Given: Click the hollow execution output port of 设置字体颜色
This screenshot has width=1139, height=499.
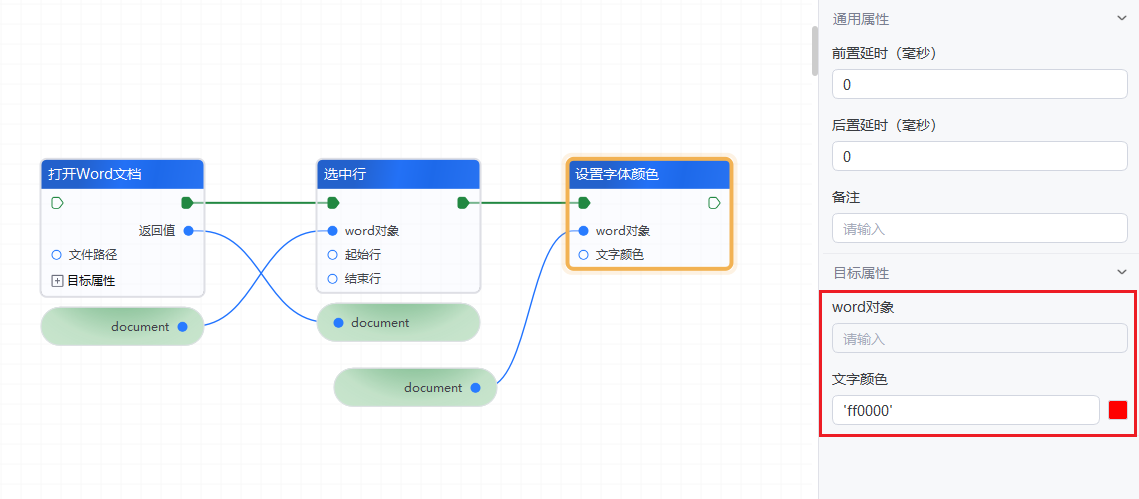Looking at the screenshot, I should [714, 203].
